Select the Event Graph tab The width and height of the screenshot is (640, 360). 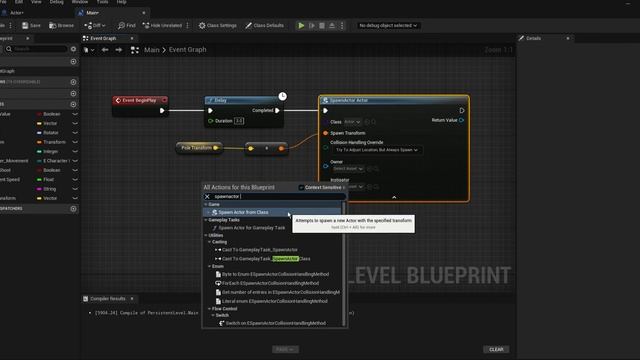point(103,38)
